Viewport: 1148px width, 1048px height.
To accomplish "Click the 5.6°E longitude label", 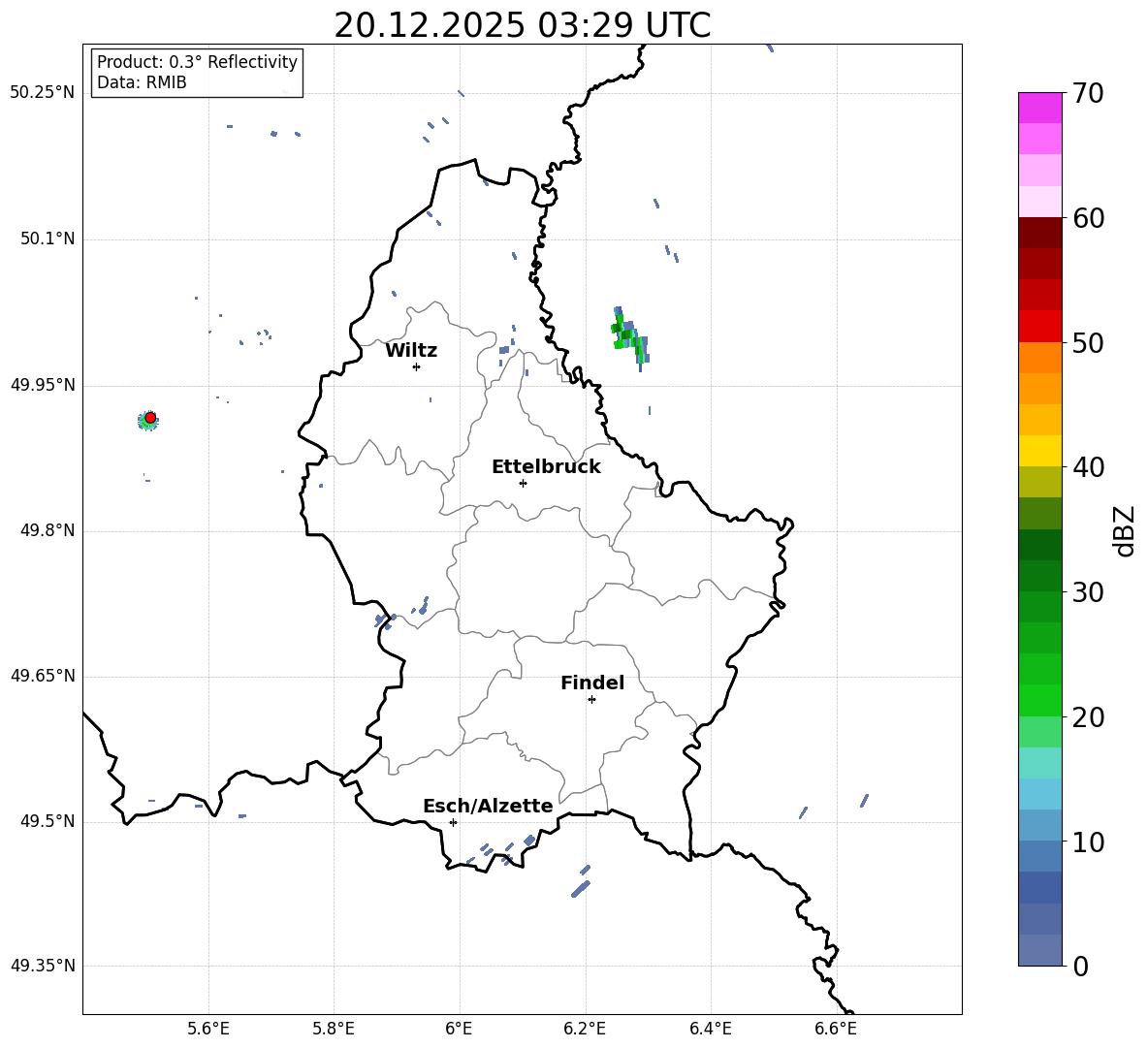I will coord(208,1030).
